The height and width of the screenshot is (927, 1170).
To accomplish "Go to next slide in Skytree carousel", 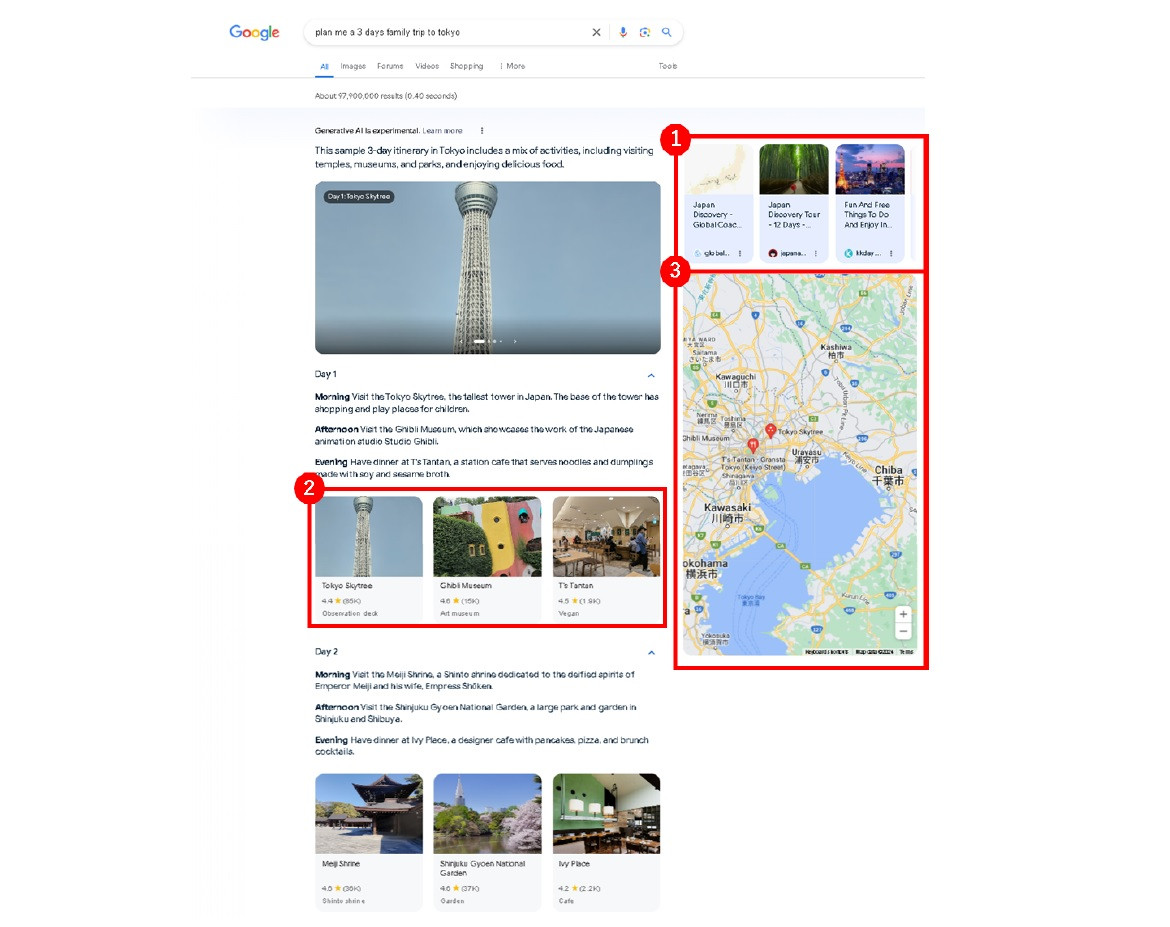I will 515,341.
